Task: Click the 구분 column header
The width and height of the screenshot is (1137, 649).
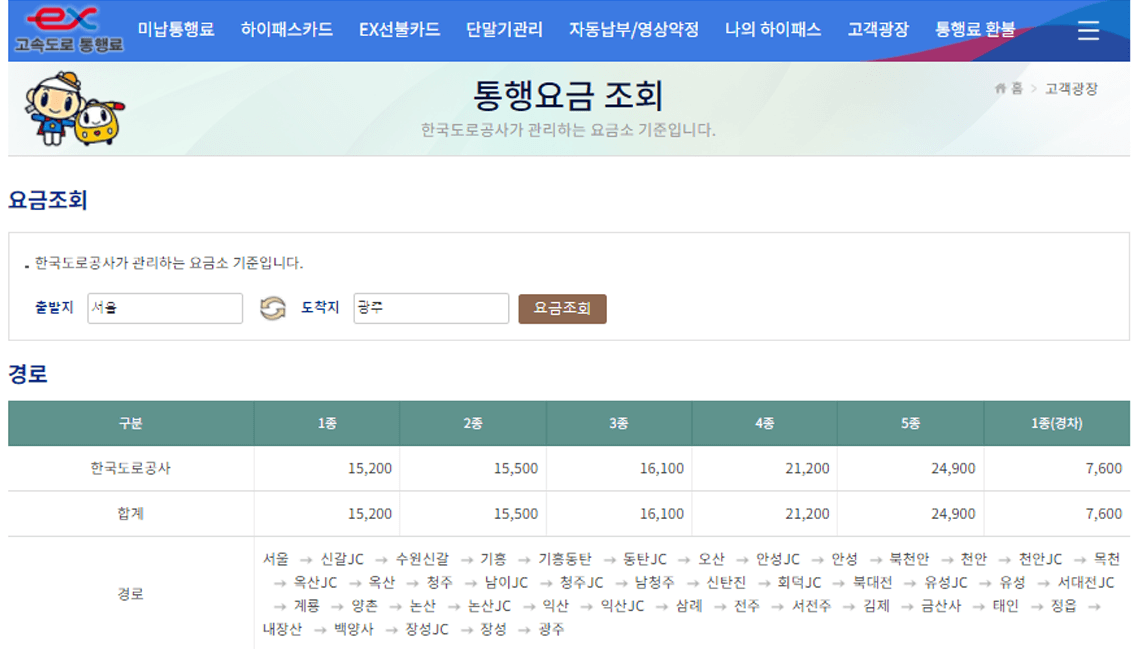Action: tap(131, 423)
